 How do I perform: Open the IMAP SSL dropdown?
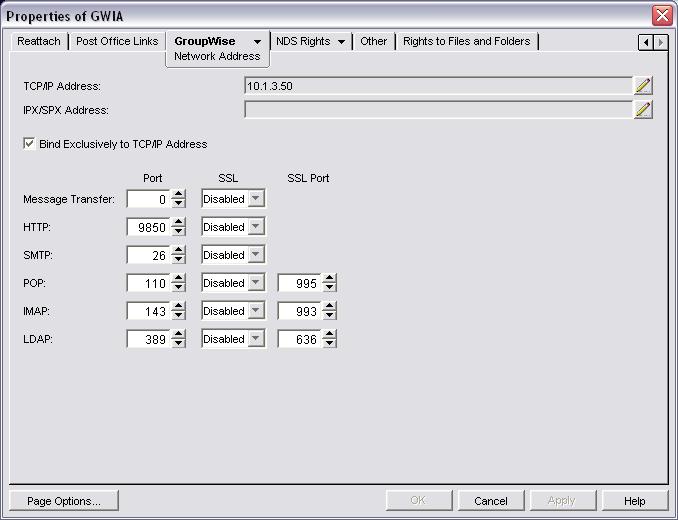tap(256, 311)
